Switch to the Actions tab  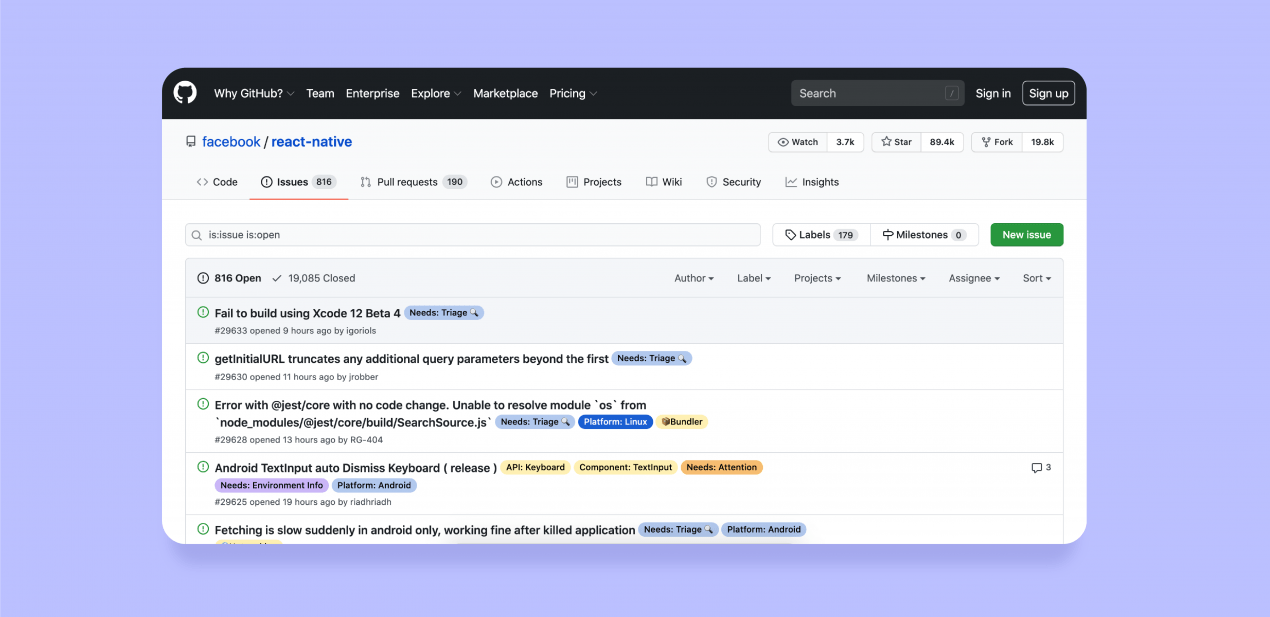click(516, 182)
